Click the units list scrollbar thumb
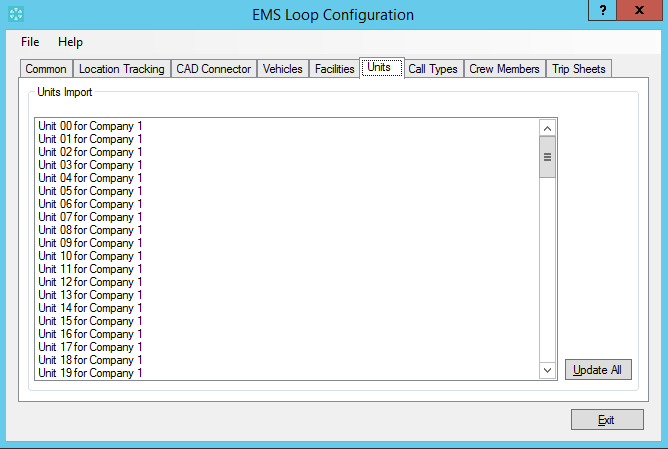 pyautogui.click(x=547, y=157)
